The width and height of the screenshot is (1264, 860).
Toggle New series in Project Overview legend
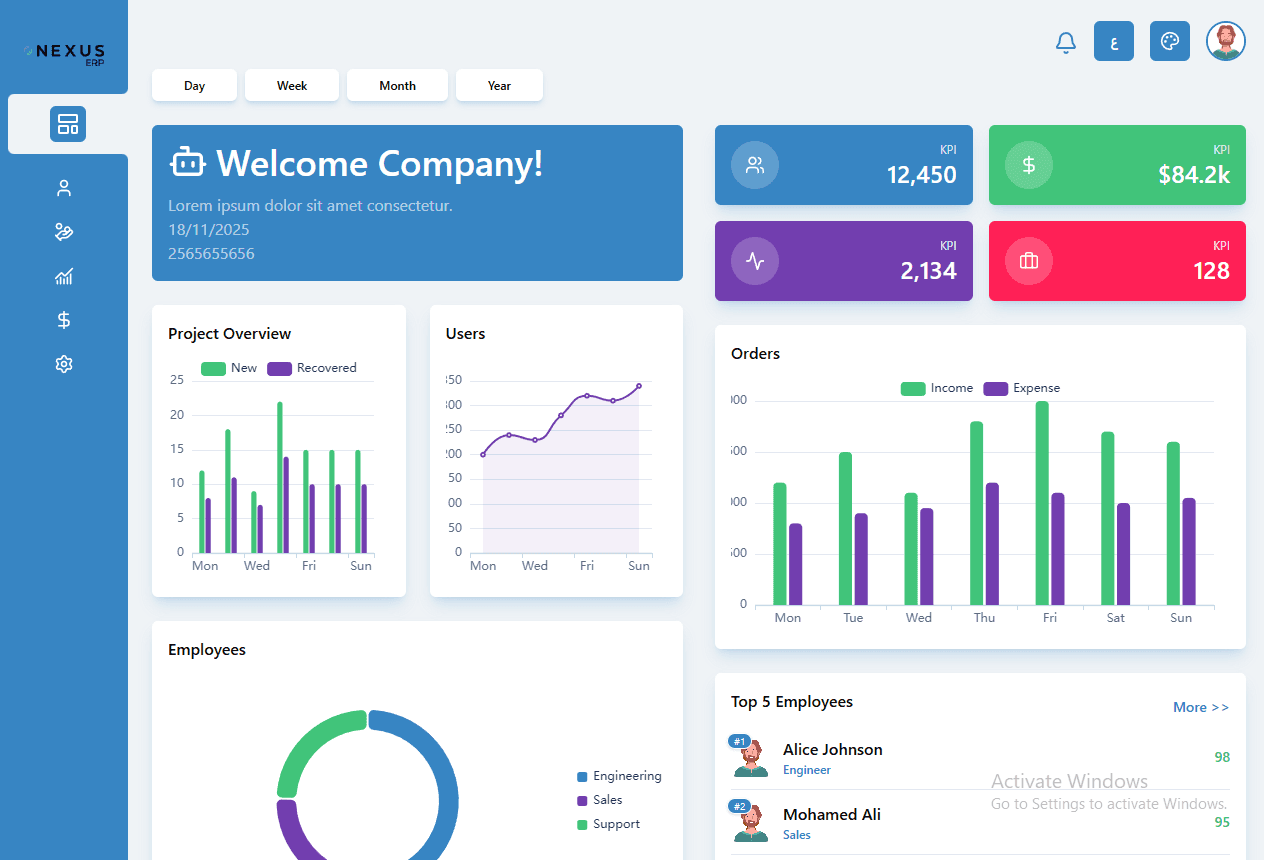click(x=229, y=368)
